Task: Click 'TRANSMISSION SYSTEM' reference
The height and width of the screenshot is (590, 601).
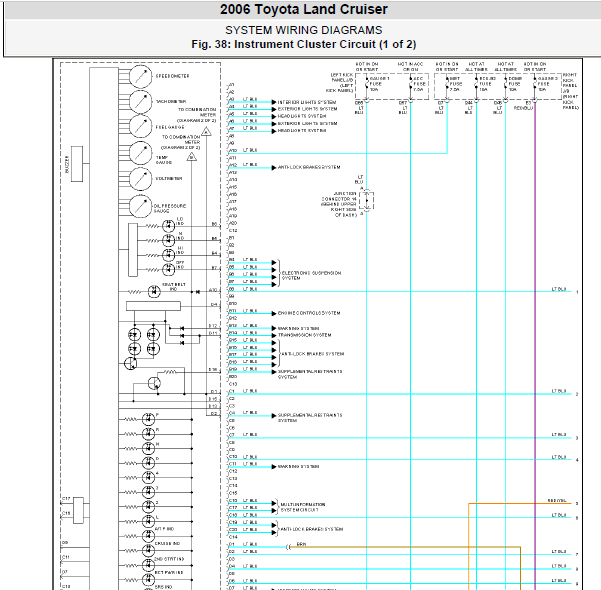Action: 304,335
